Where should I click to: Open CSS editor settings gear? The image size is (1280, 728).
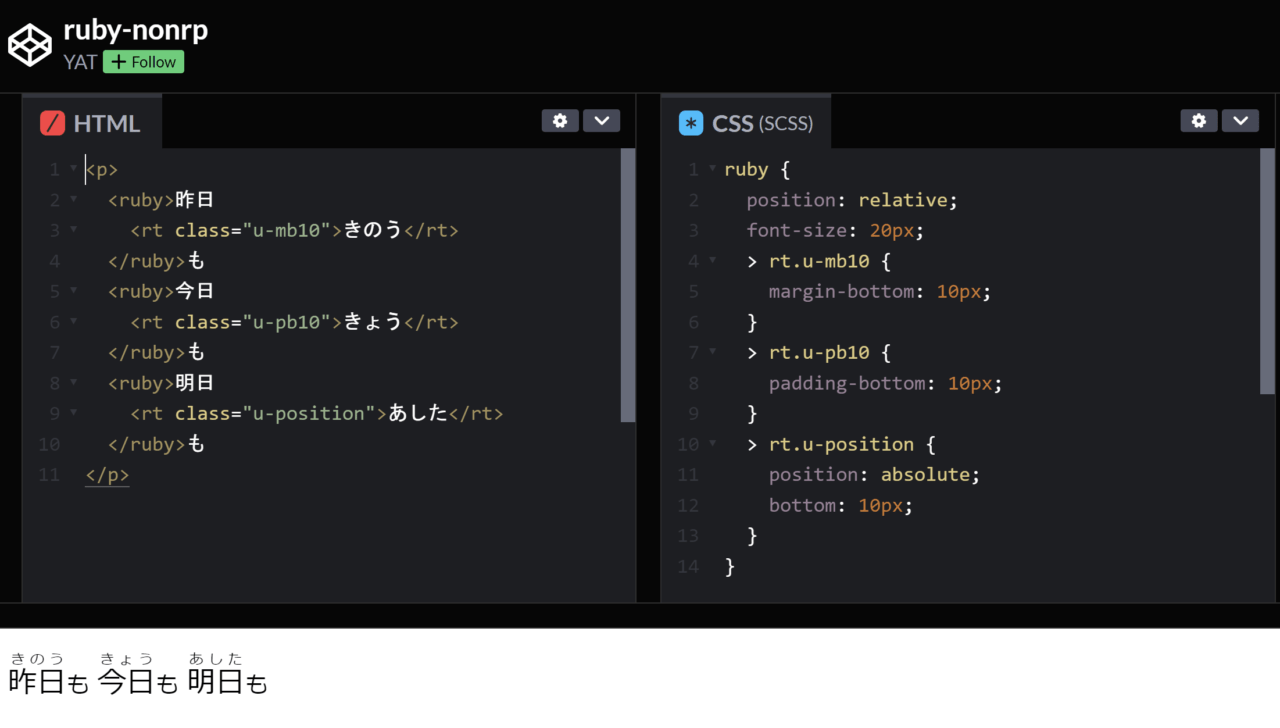click(1199, 121)
